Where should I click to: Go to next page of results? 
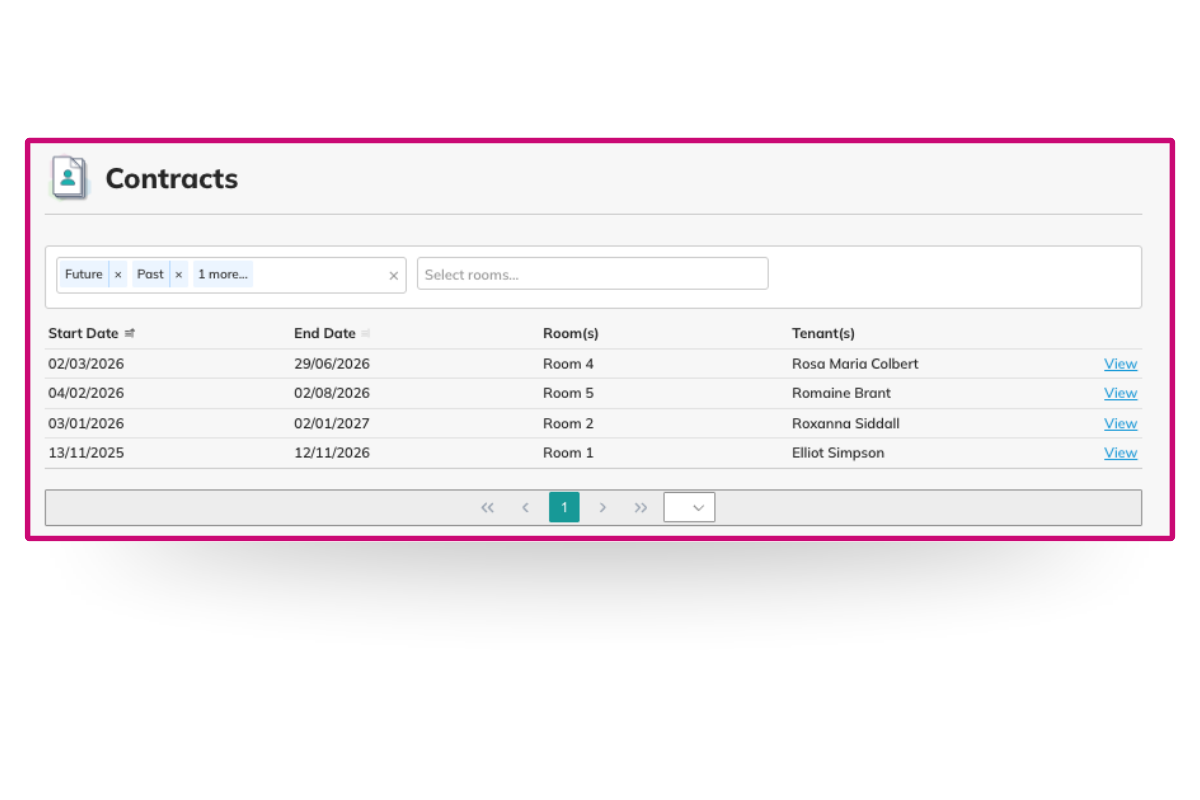coord(602,508)
